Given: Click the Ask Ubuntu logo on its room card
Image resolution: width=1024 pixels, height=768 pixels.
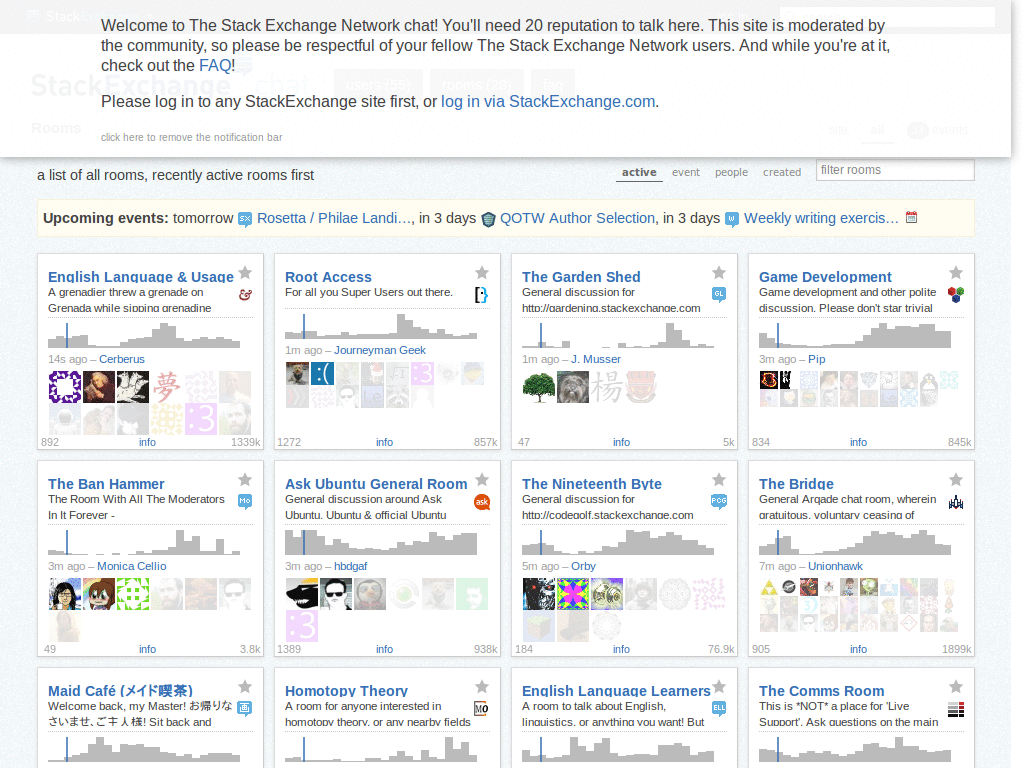Looking at the screenshot, I should tap(482, 503).
